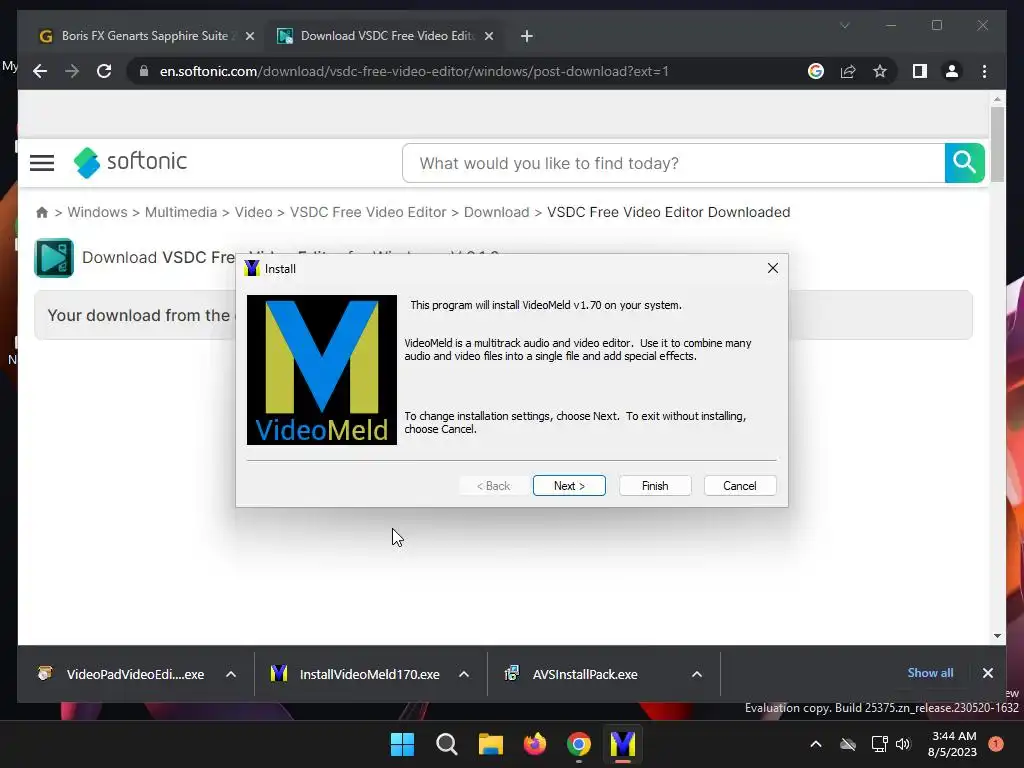Launch Firefox from taskbar
The image size is (1024, 768).
pyautogui.click(x=535, y=744)
